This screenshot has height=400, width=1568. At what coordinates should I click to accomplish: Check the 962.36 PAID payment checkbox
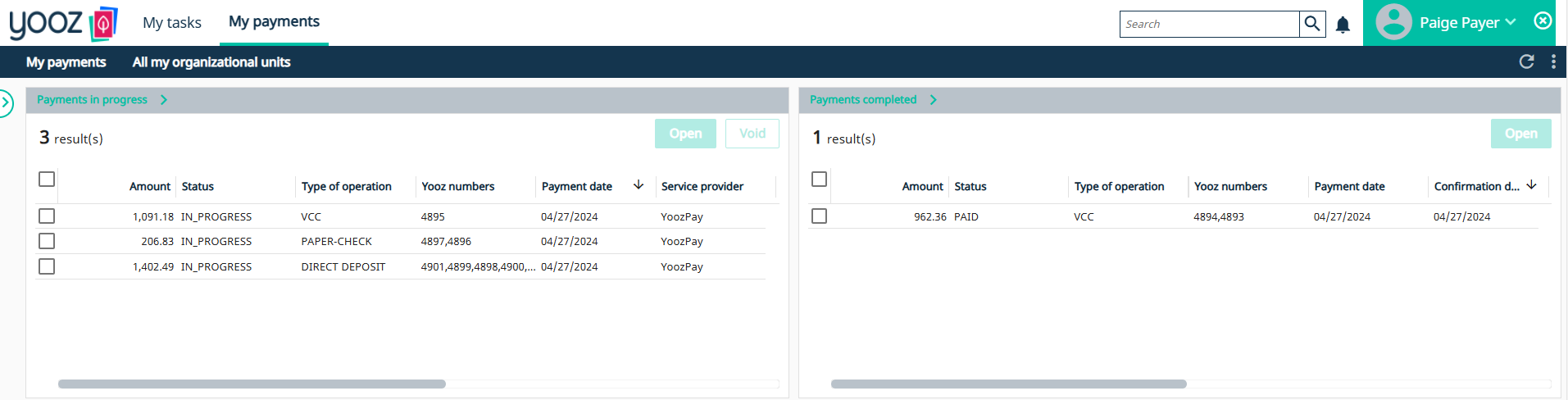819,216
